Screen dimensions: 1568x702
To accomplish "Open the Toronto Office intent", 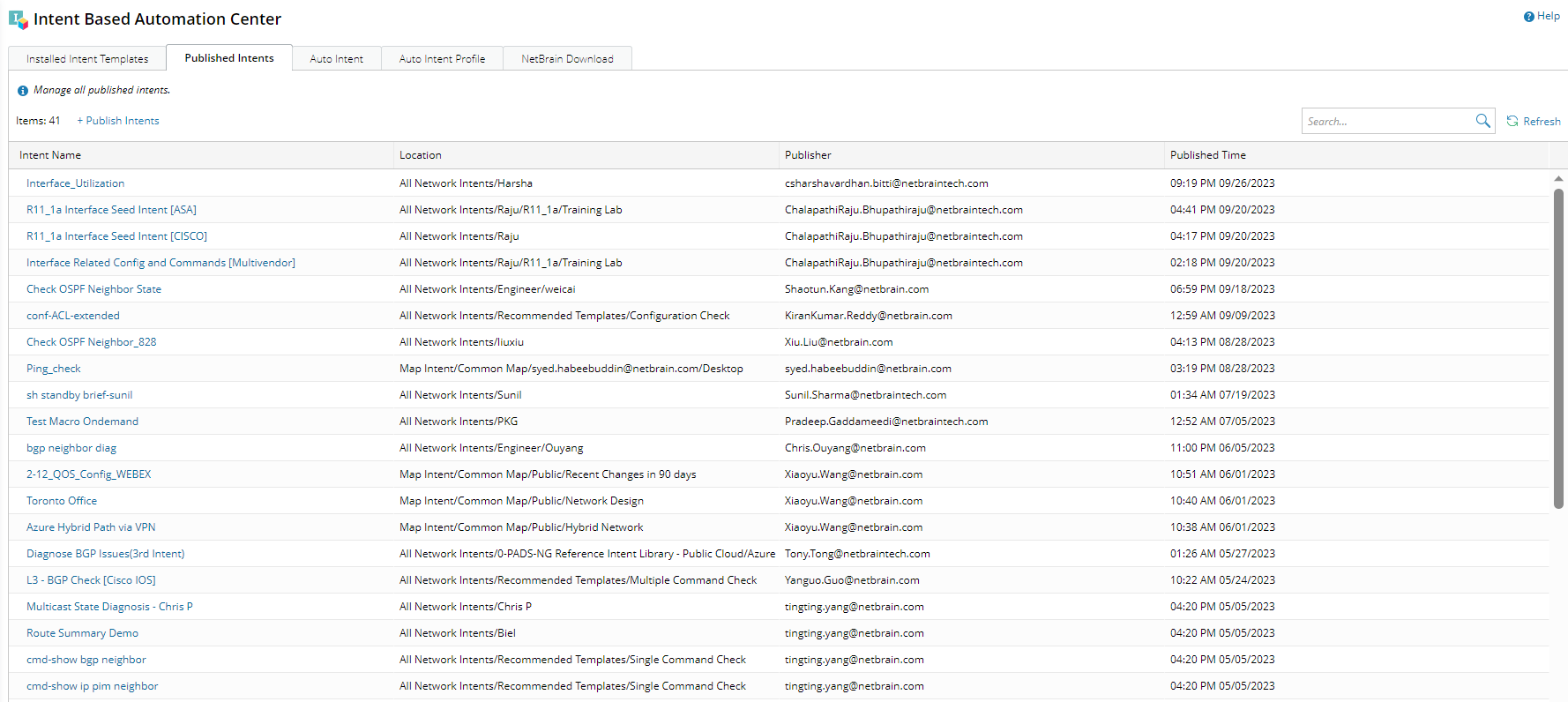I will click(x=62, y=501).
